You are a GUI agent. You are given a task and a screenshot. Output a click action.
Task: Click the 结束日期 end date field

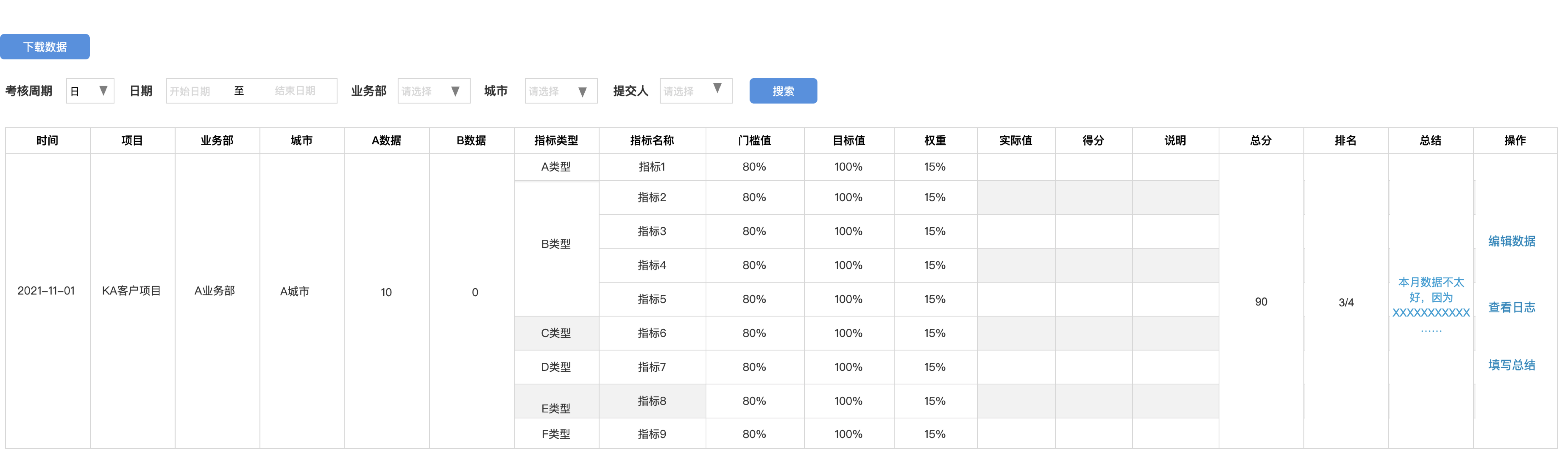click(x=295, y=91)
